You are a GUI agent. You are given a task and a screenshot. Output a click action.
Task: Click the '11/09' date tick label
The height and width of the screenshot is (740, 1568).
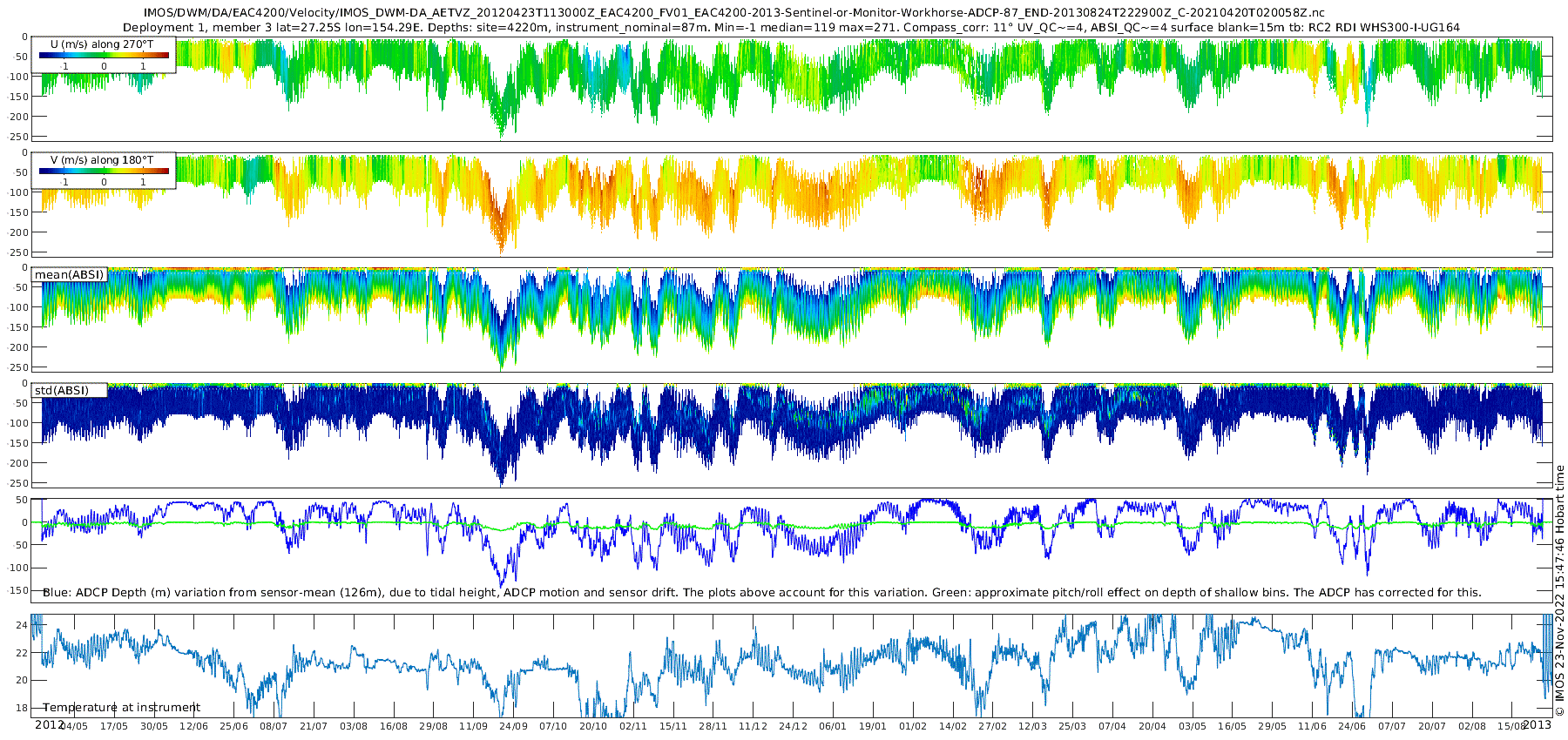(474, 726)
